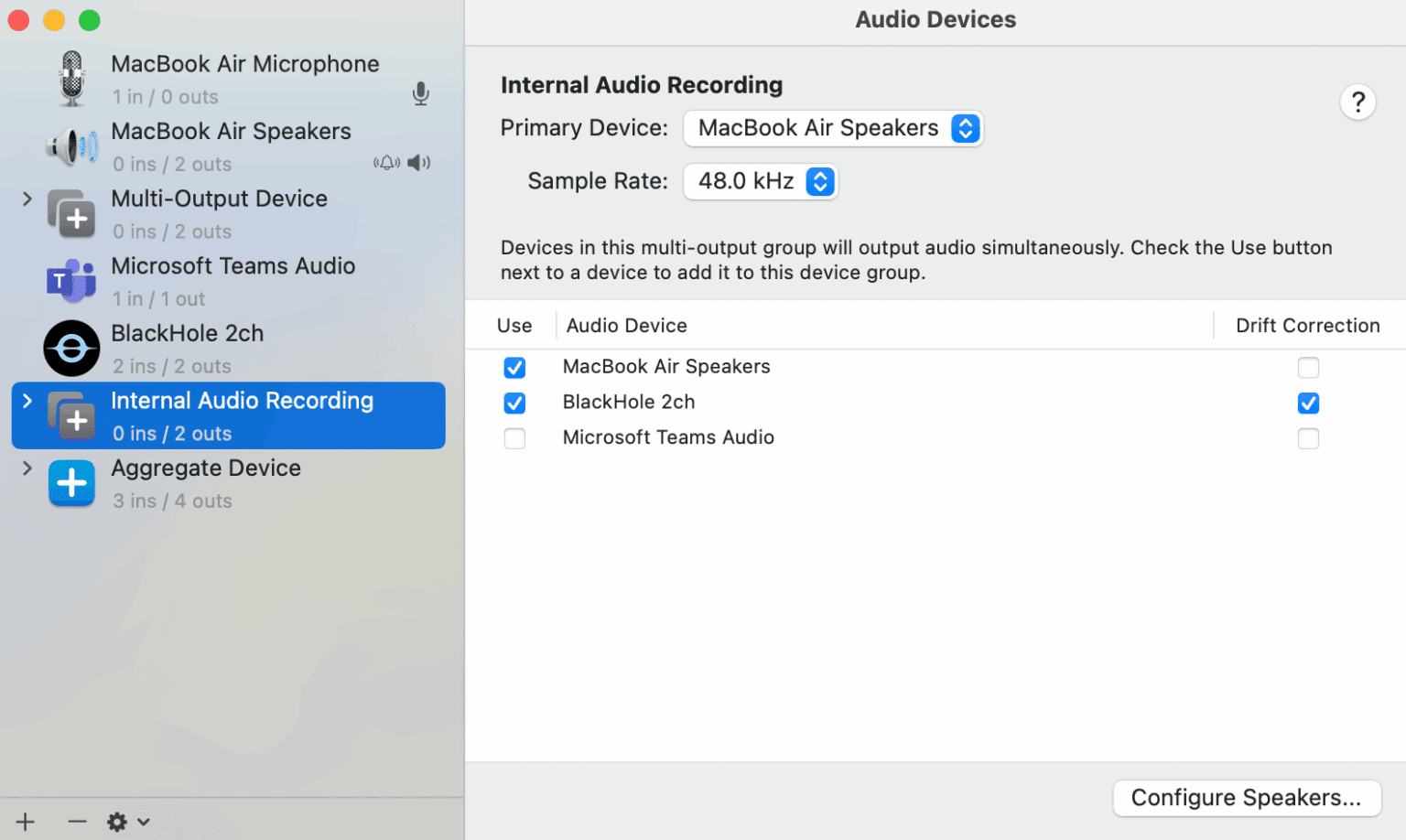The width and height of the screenshot is (1406, 840).
Task: Enable Drift Correction for MacBook Air Speakers
Action: (x=1308, y=367)
